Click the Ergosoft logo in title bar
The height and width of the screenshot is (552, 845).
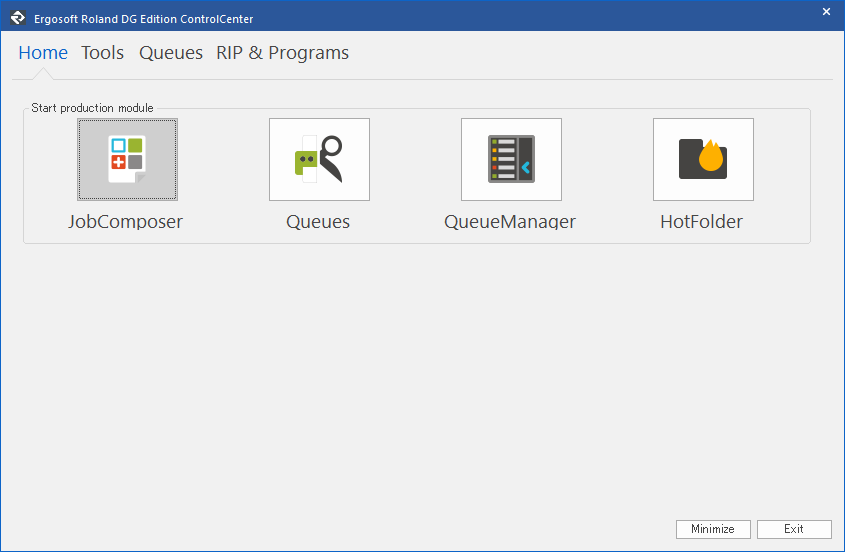point(17,17)
